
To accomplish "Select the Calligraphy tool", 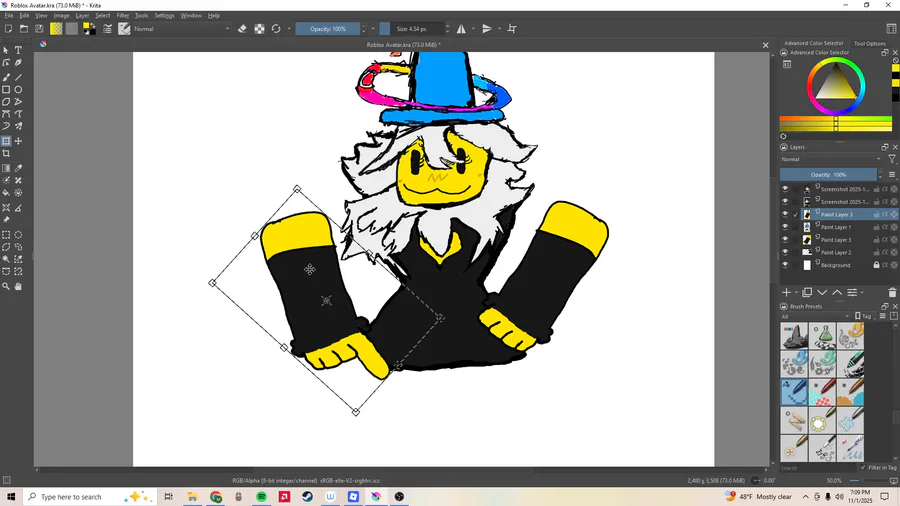I will point(18,63).
